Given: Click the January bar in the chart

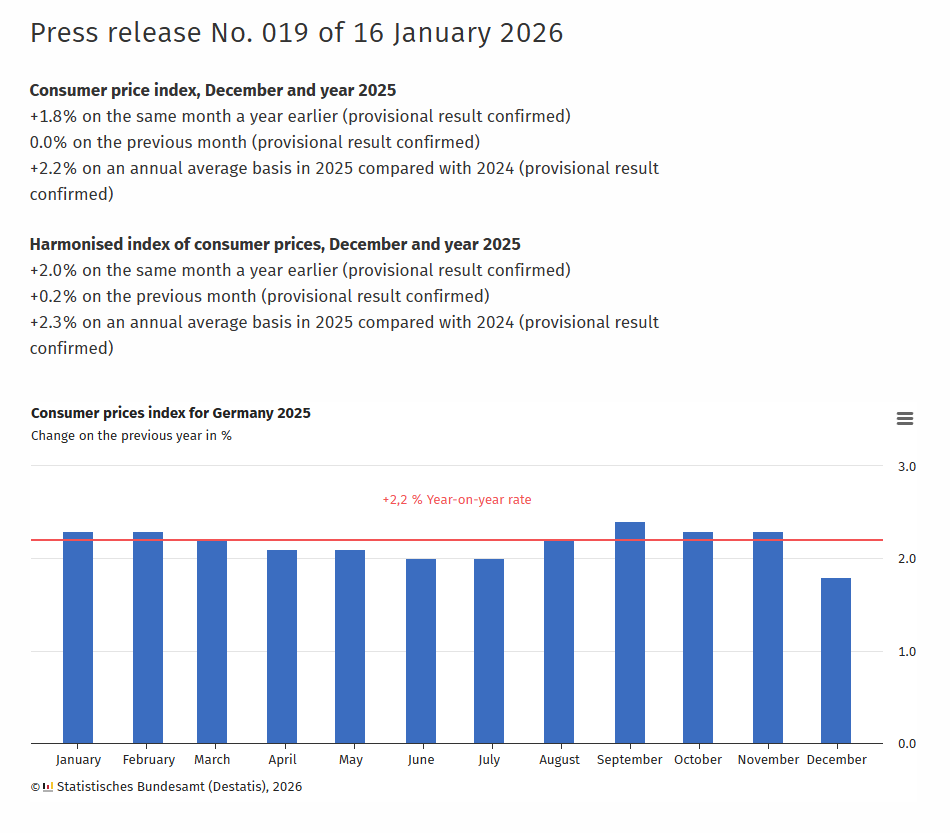Looking at the screenshot, I should (78, 640).
